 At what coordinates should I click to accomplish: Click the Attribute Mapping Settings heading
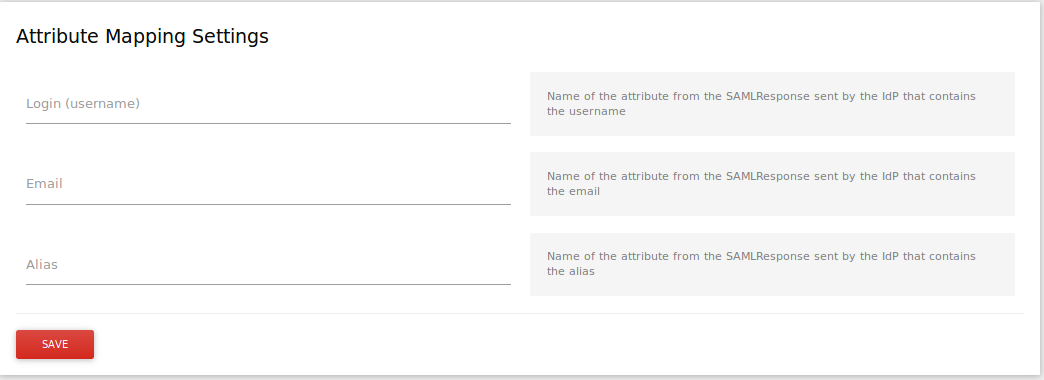[142, 36]
